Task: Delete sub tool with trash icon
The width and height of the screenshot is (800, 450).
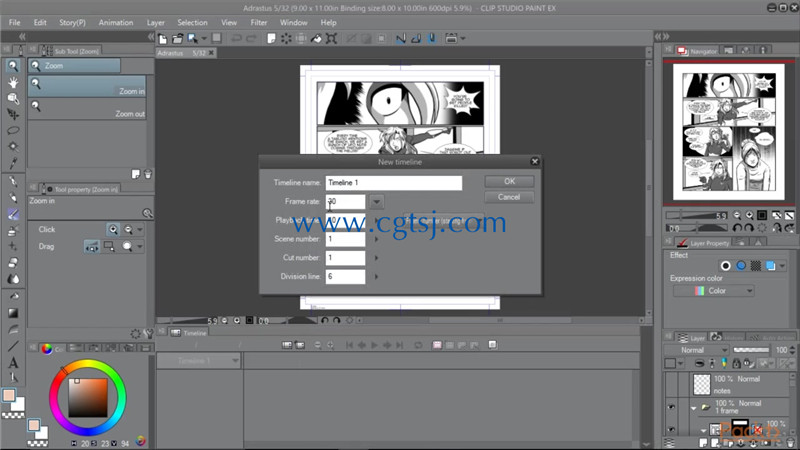Action: click(147, 174)
